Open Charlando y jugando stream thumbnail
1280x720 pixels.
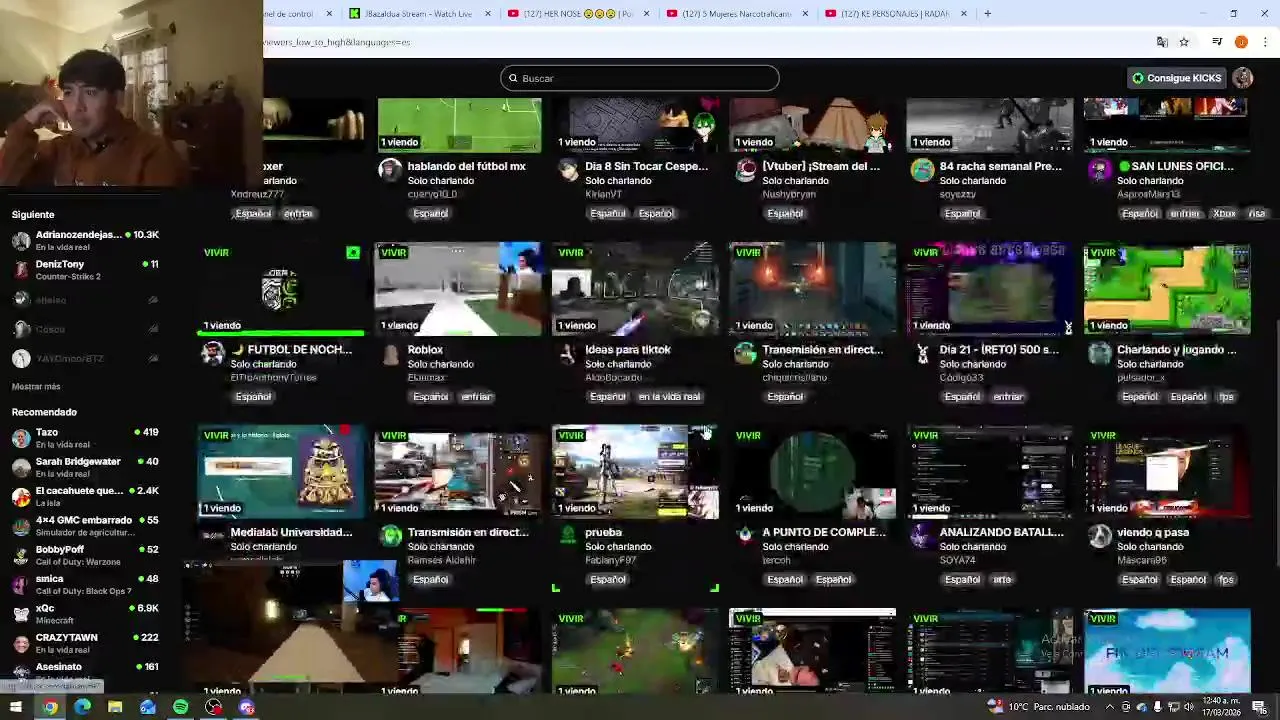pos(1167,289)
